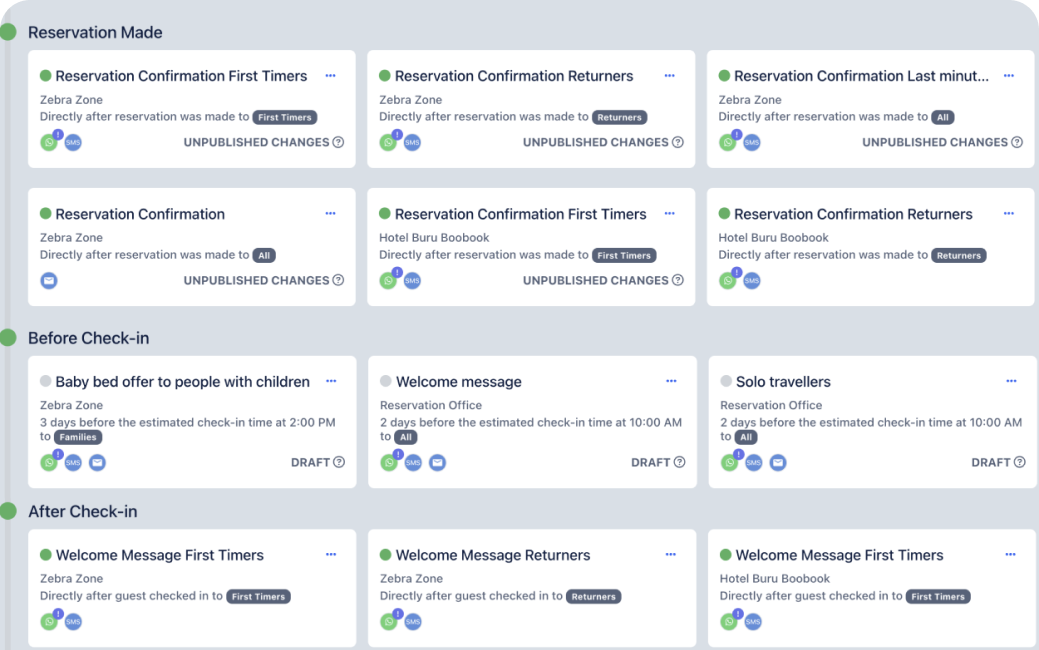This screenshot has width=1039, height=650.
Task: Open more options for Baby bed offer card
Action: [331, 381]
